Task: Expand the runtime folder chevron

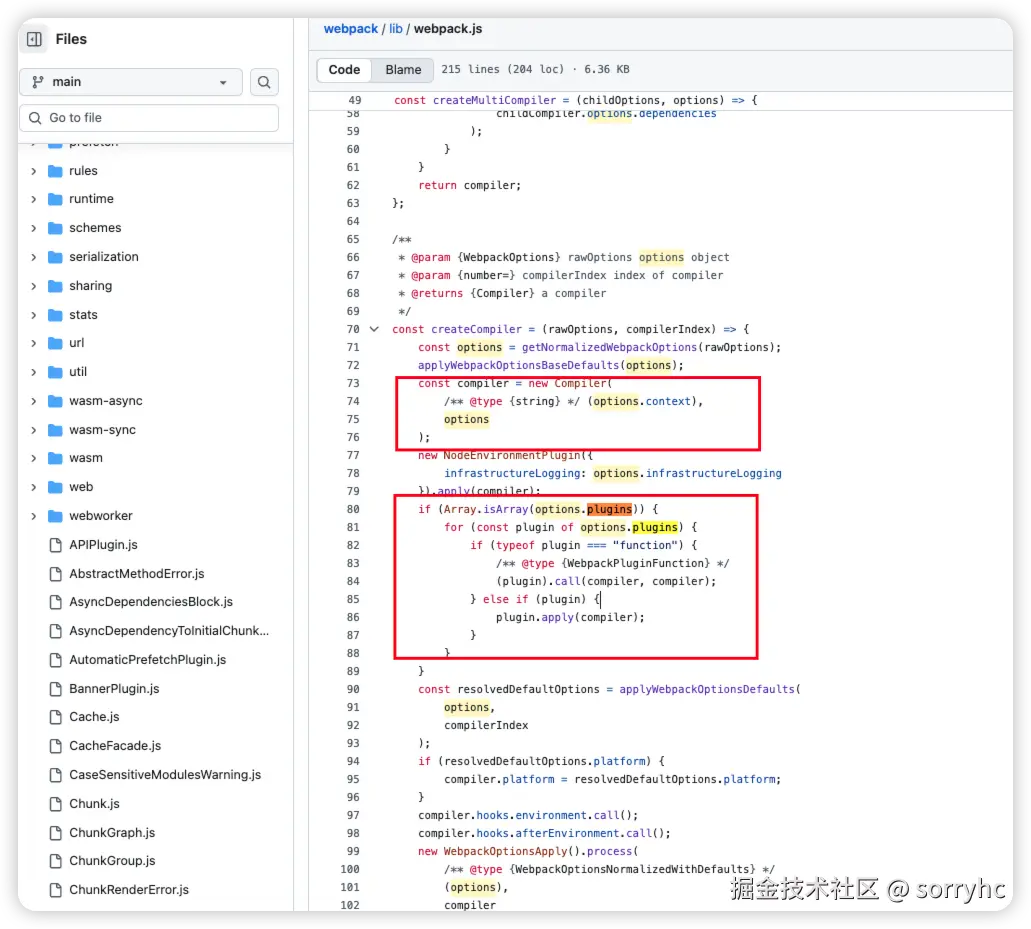Action: coord(34,199)
